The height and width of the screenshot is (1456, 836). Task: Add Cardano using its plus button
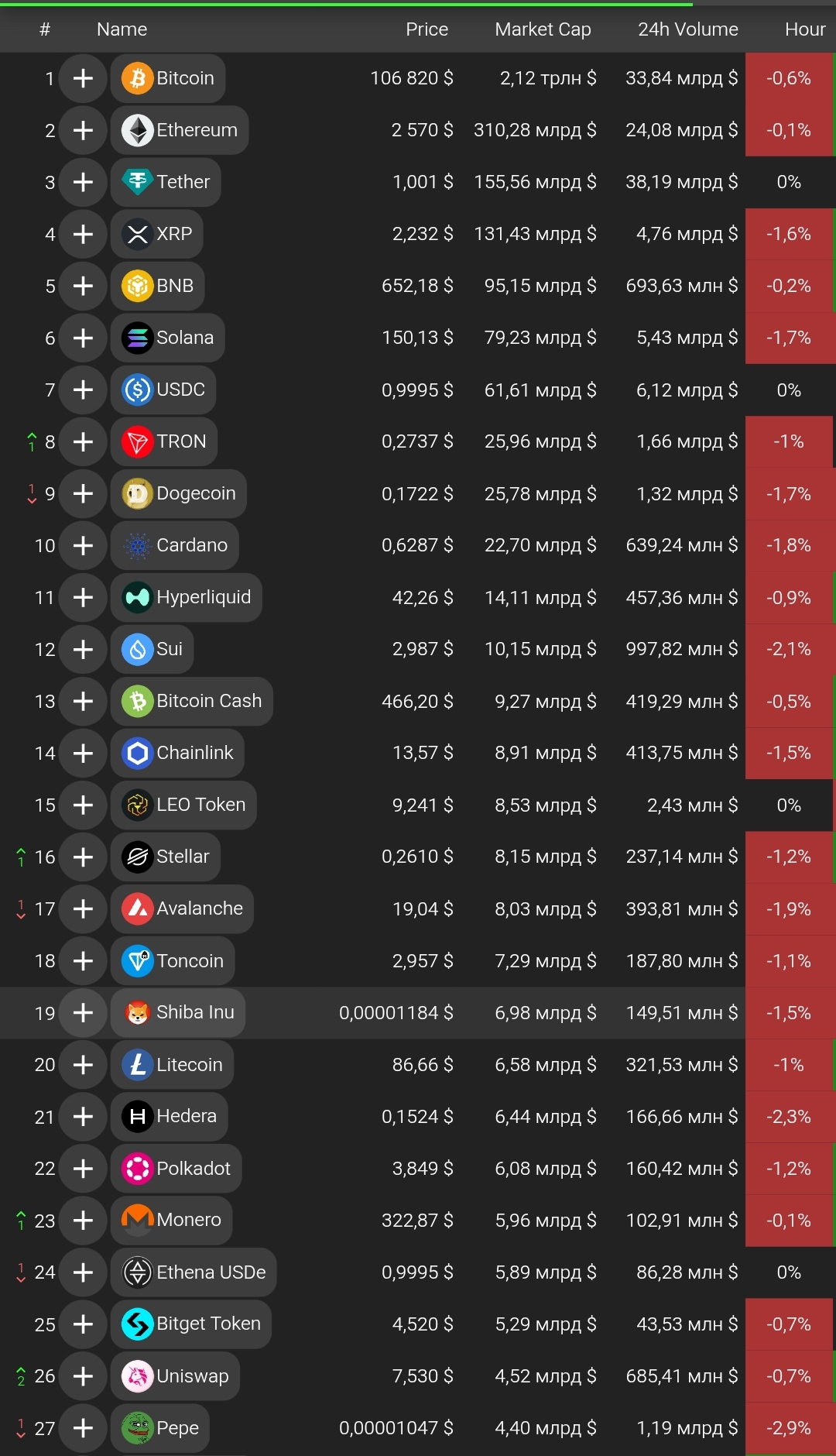[83, 545]
